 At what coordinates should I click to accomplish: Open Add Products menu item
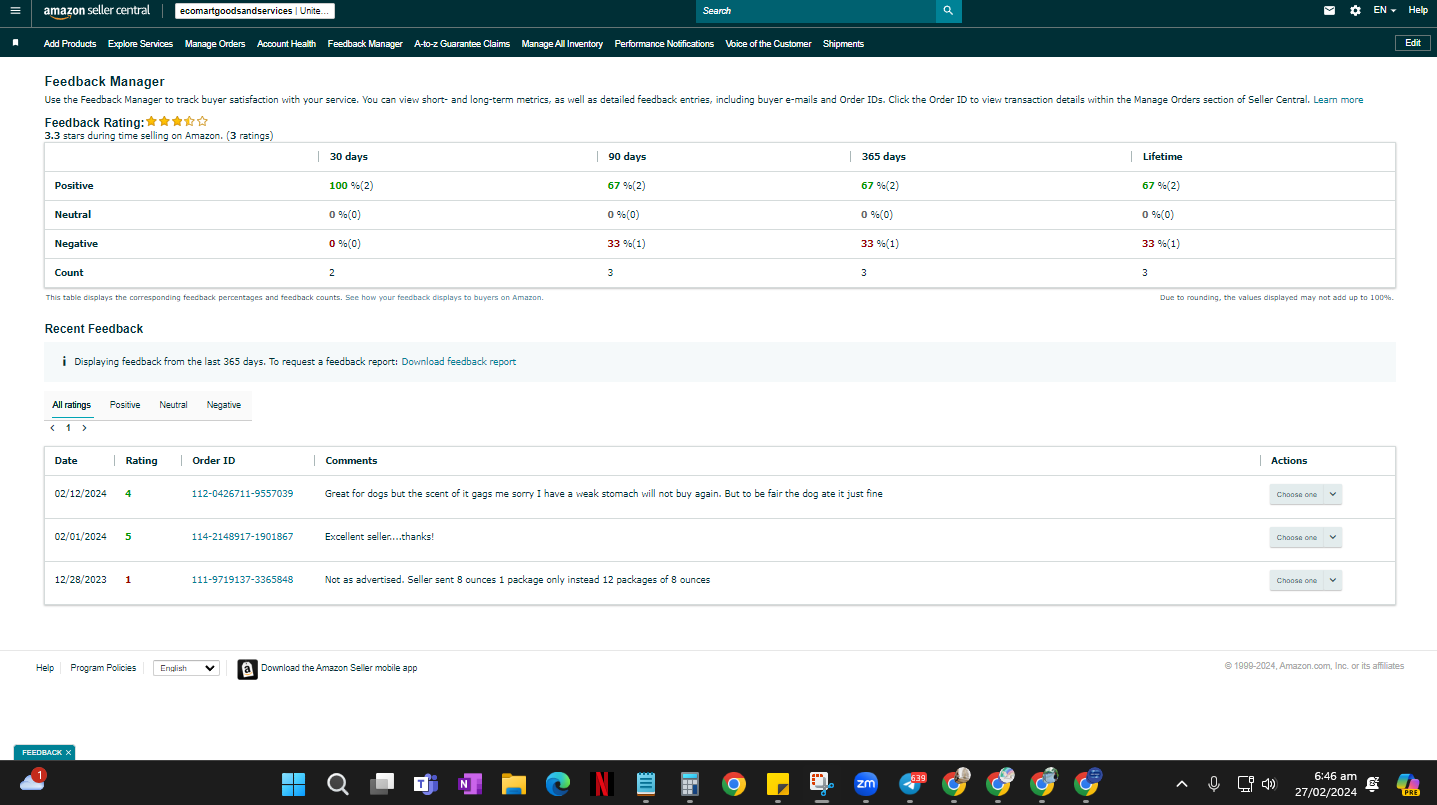[70, 44]
